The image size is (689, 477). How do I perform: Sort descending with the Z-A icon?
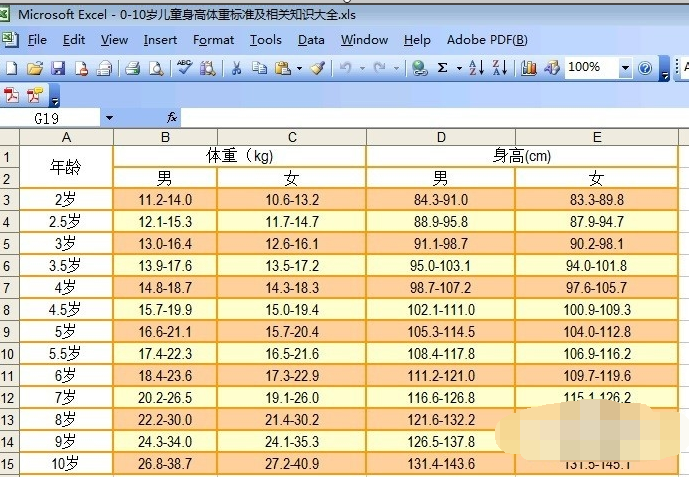click(x=500, y=68)
